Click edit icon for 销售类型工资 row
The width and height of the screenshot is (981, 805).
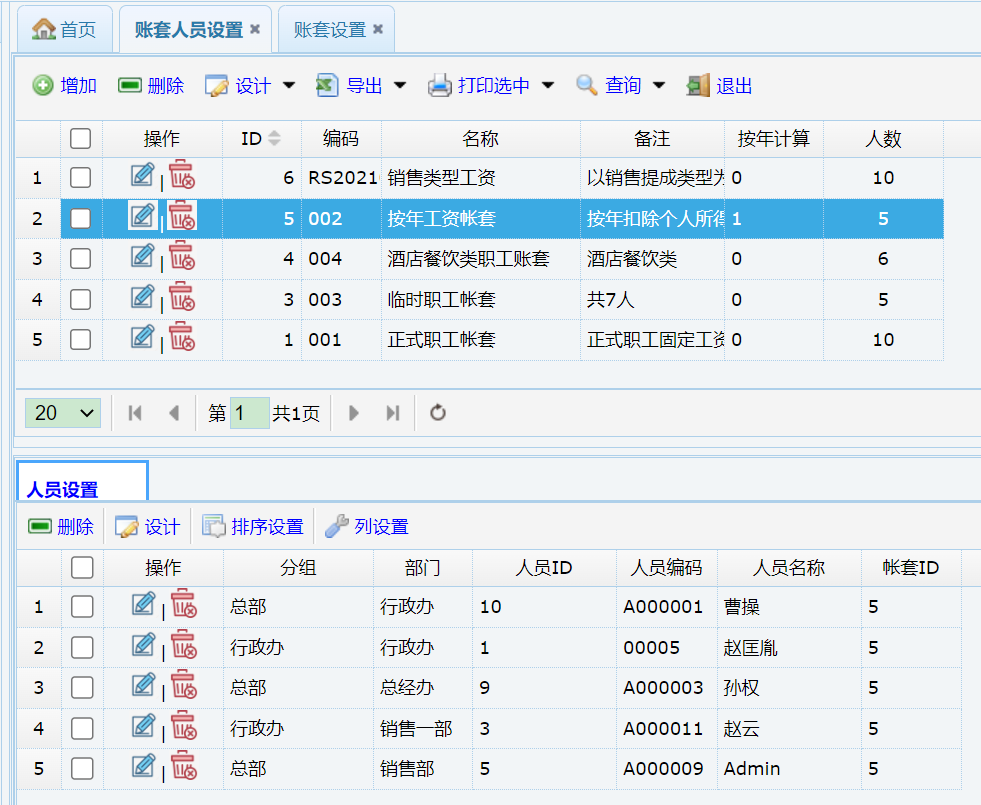(142, 176)
